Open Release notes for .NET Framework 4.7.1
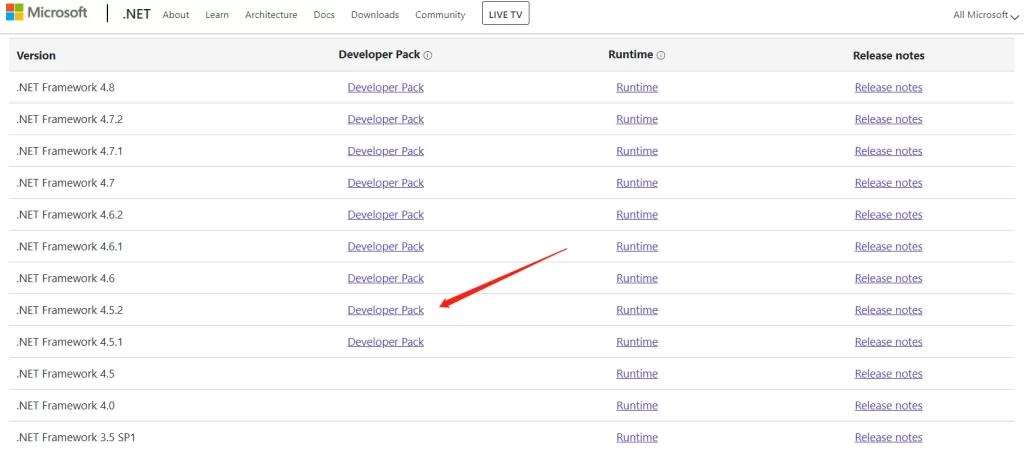The image size is (1024, 452). click(888, 151)
